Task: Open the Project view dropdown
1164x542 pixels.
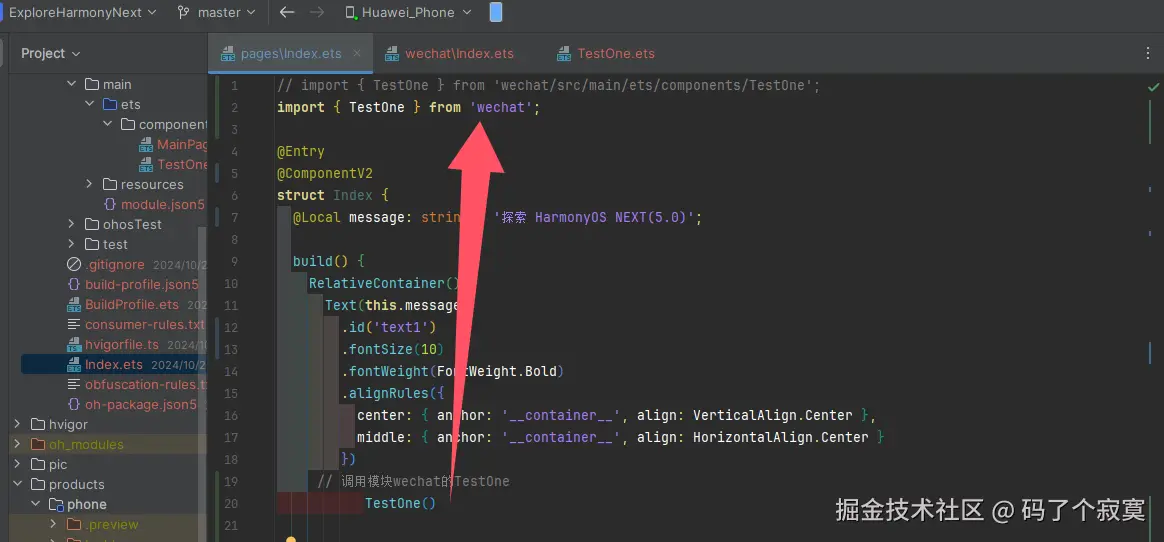Action: click(50, 53)
